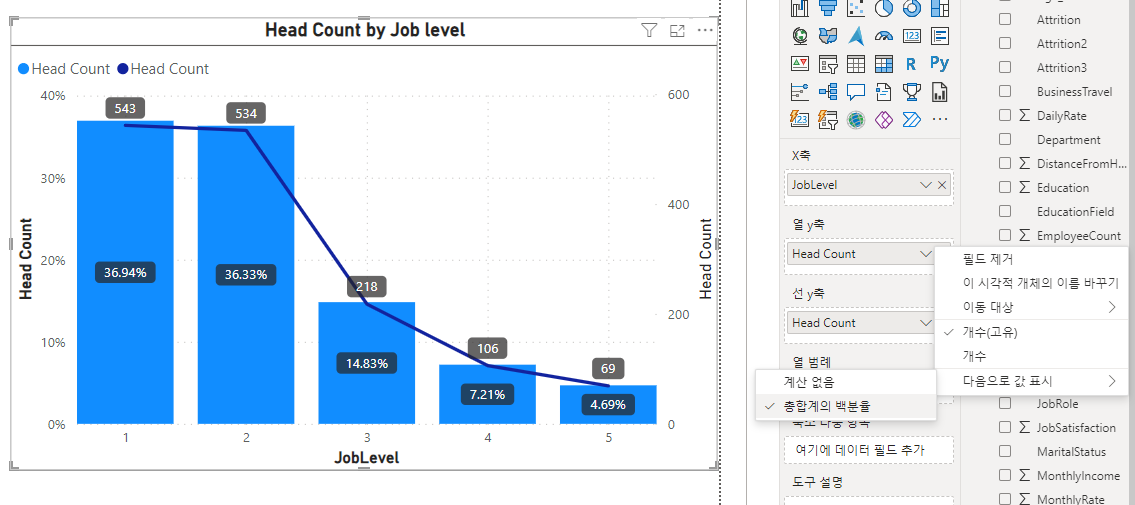Viewport: 1135px width, 505px height.
Task: Check the DailyRate field checkbox
Action: point(1005,115)
